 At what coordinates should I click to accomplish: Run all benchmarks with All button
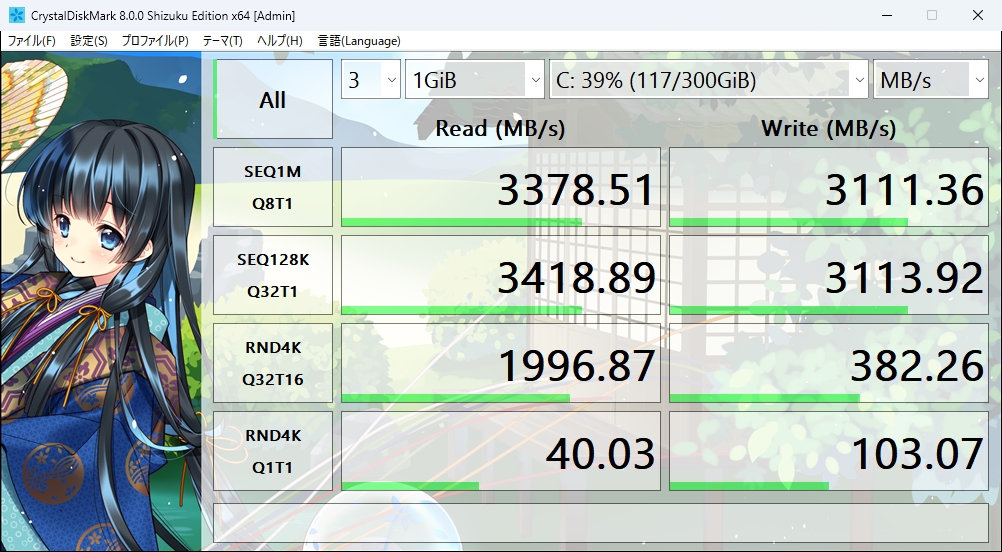[x=273, y=99]
